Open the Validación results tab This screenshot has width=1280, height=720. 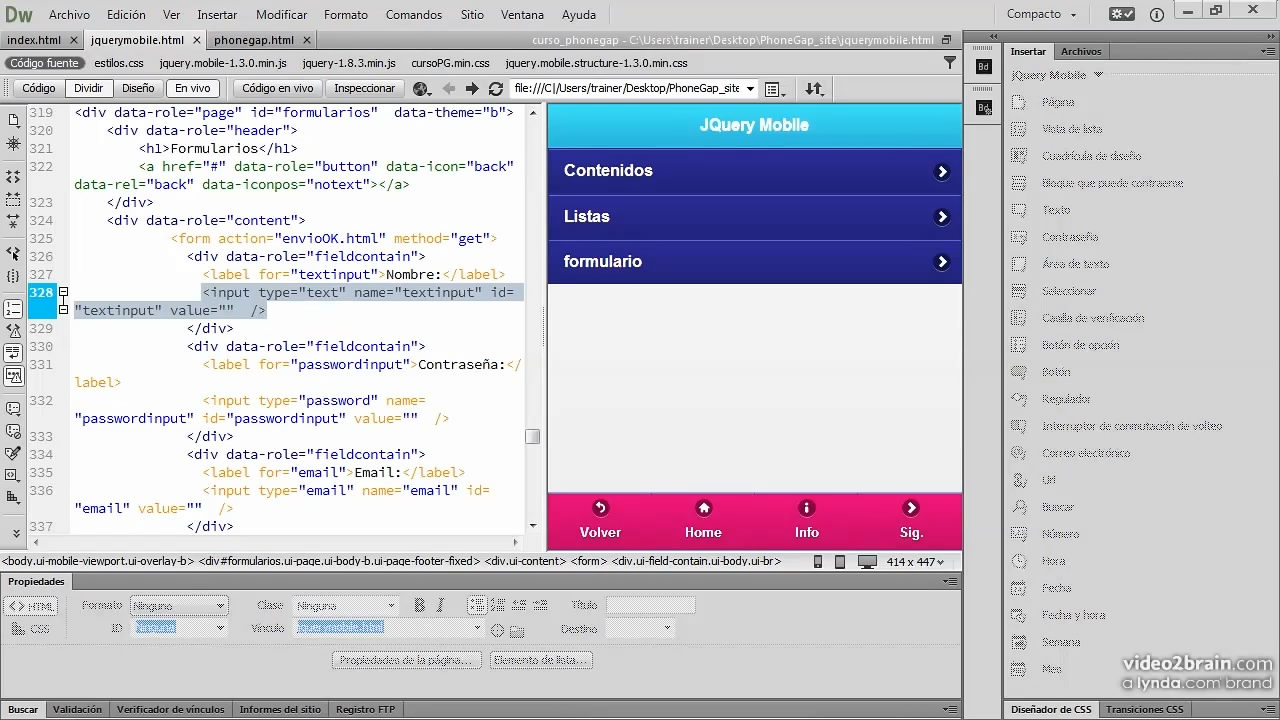pos(77,710)
